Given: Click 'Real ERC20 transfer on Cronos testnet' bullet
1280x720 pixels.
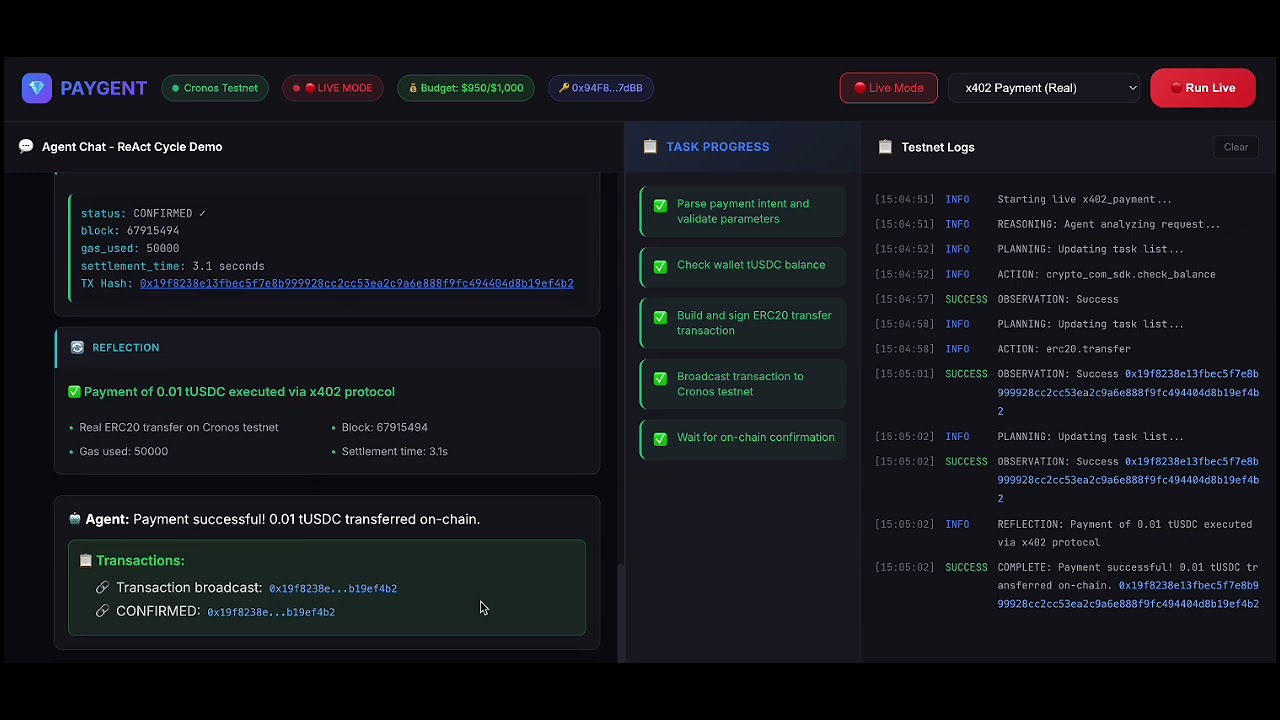Looking at the screenshot, I should [x=179, y=428].
